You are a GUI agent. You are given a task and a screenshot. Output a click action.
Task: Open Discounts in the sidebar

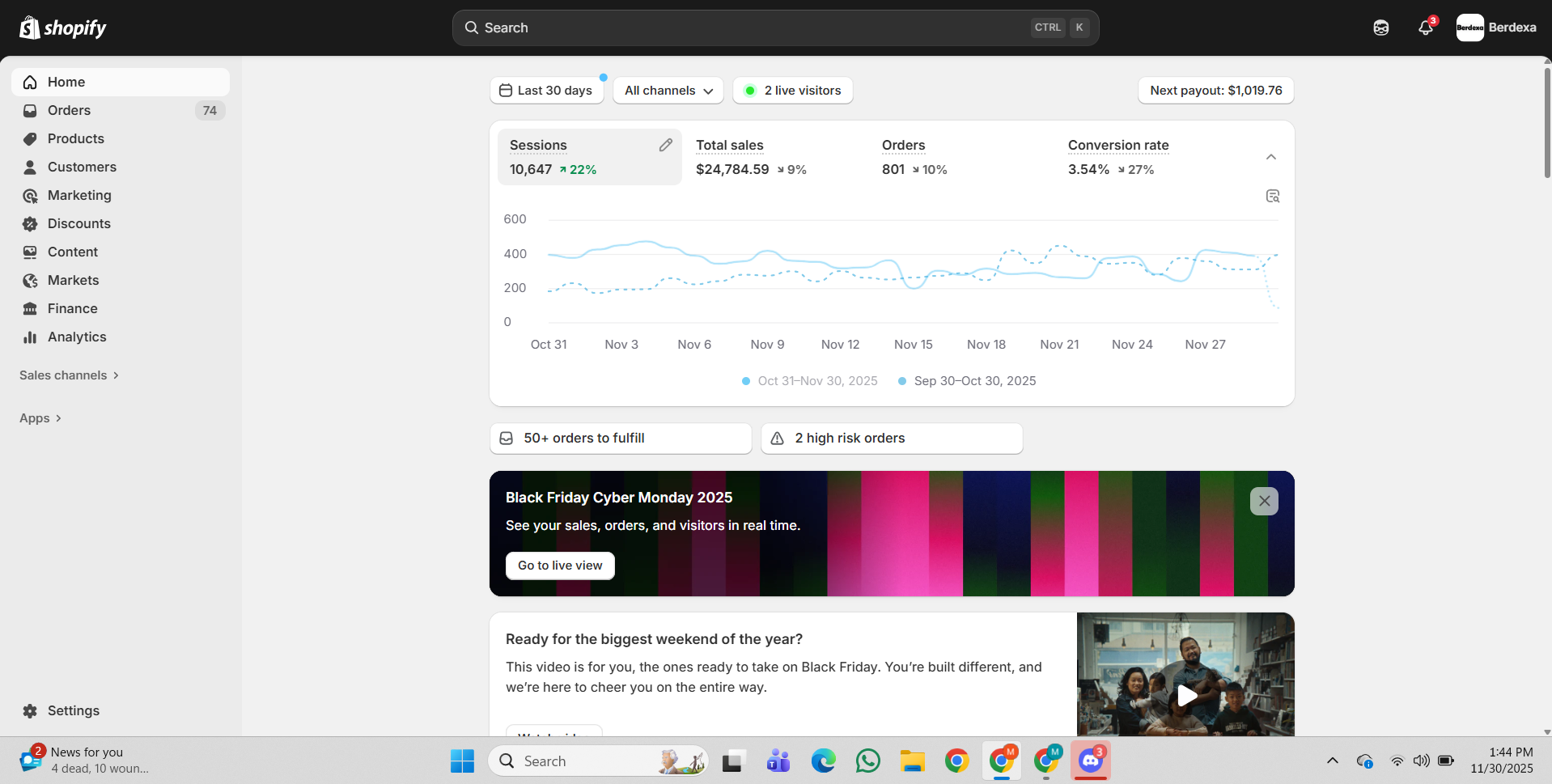click(x=121, y=223)
